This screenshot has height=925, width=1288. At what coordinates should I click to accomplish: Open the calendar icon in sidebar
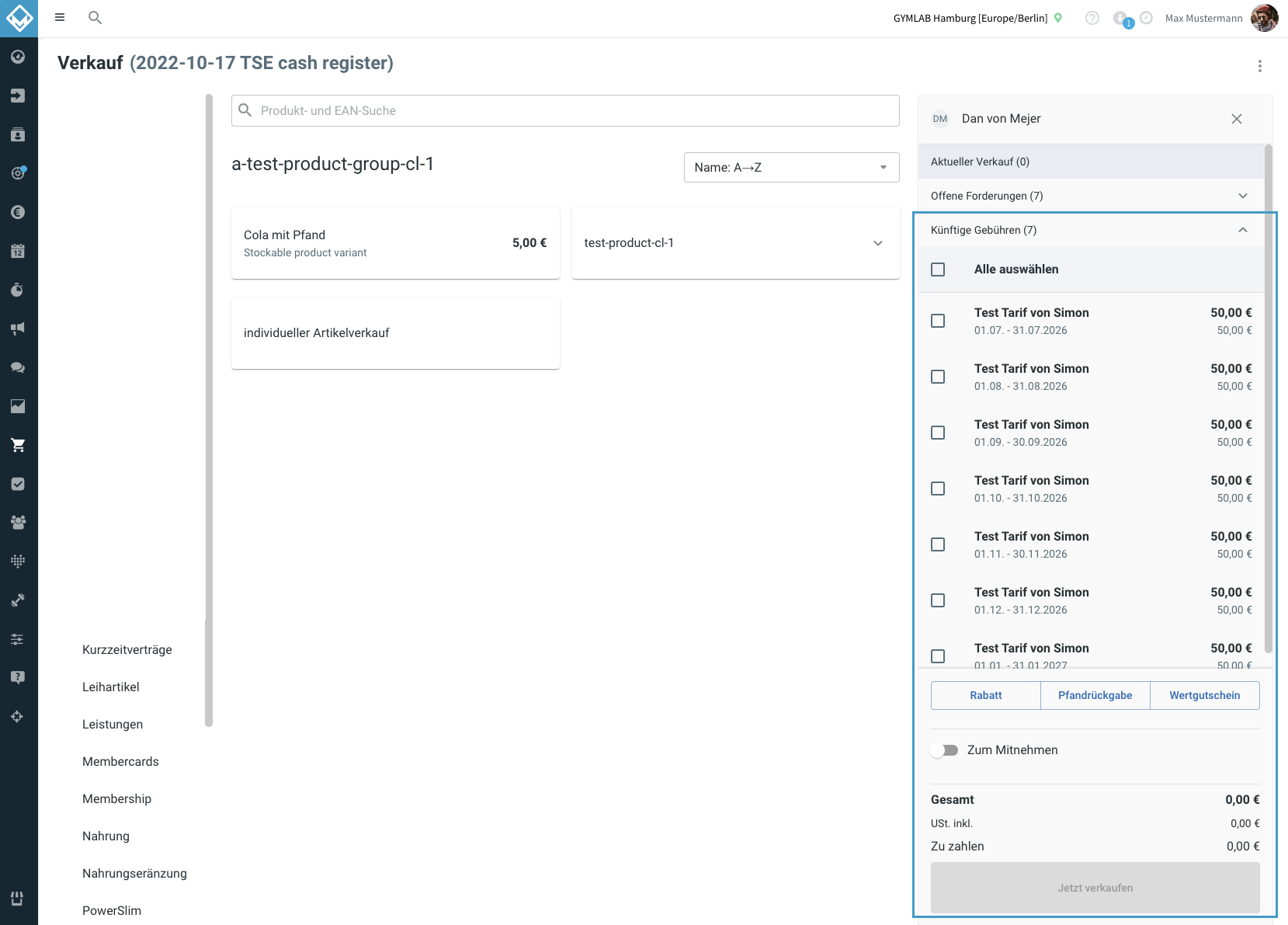point(18,251)
